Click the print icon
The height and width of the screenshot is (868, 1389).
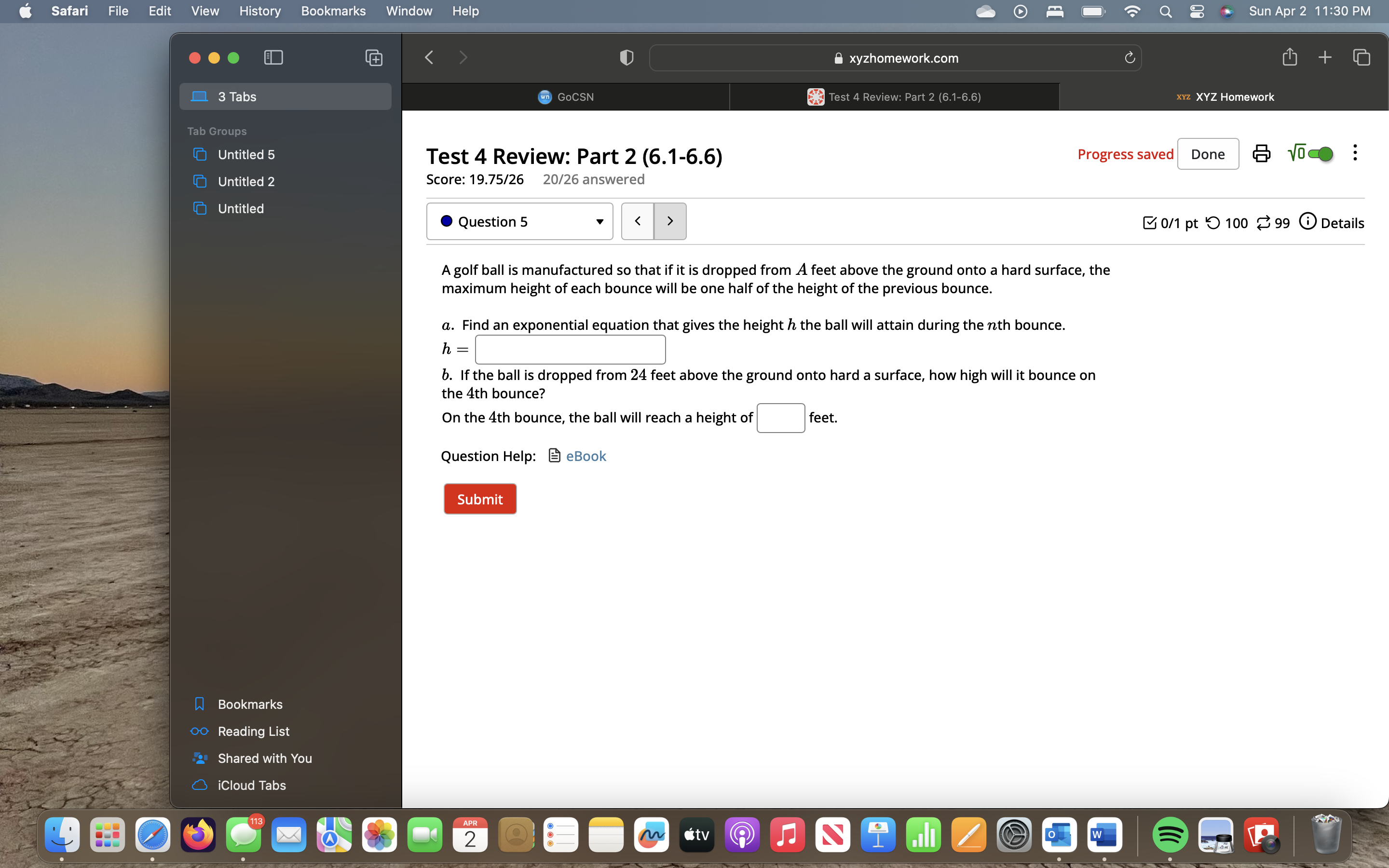1261,154
